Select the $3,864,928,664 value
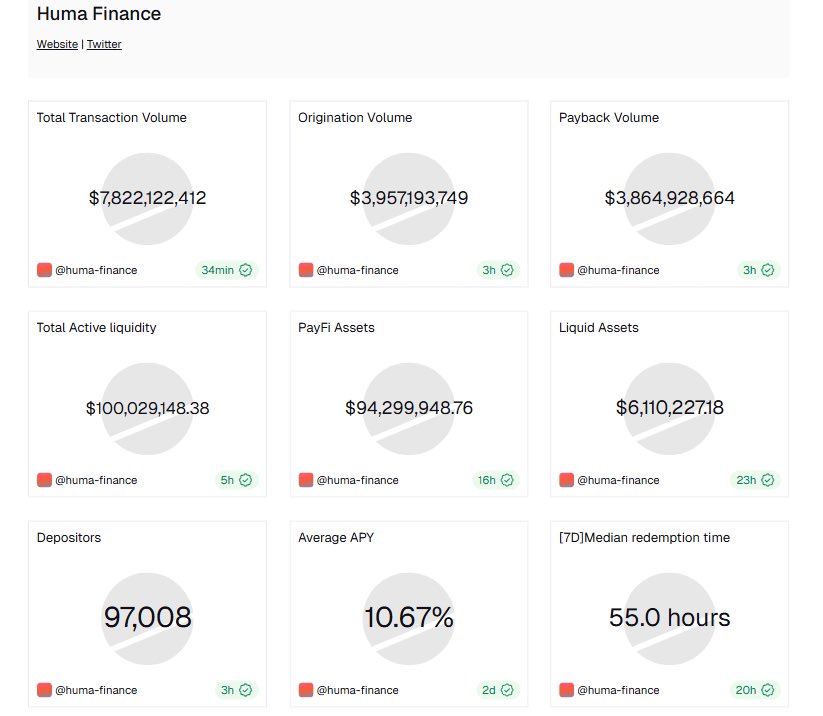 coord(670,198)
